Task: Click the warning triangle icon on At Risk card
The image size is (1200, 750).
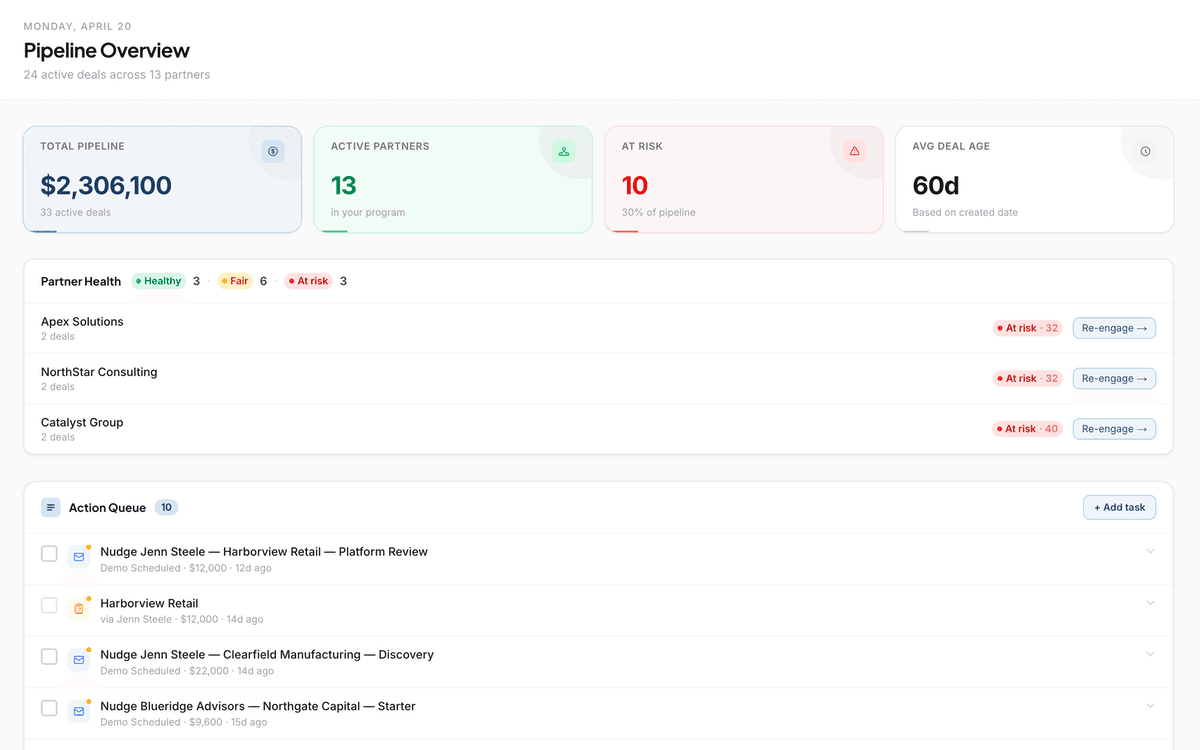Action: 854,151
